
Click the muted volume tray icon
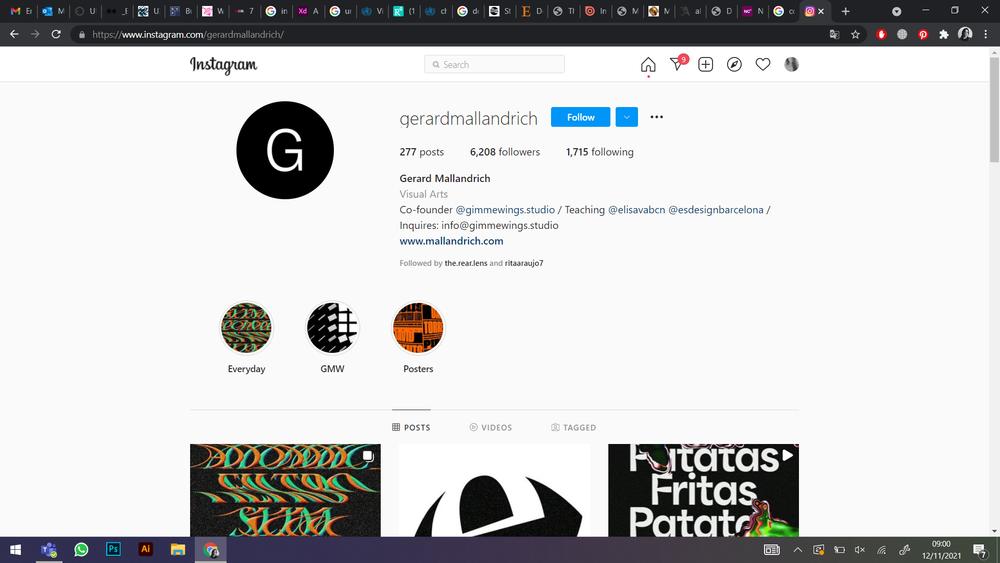[x=860, y=550]
